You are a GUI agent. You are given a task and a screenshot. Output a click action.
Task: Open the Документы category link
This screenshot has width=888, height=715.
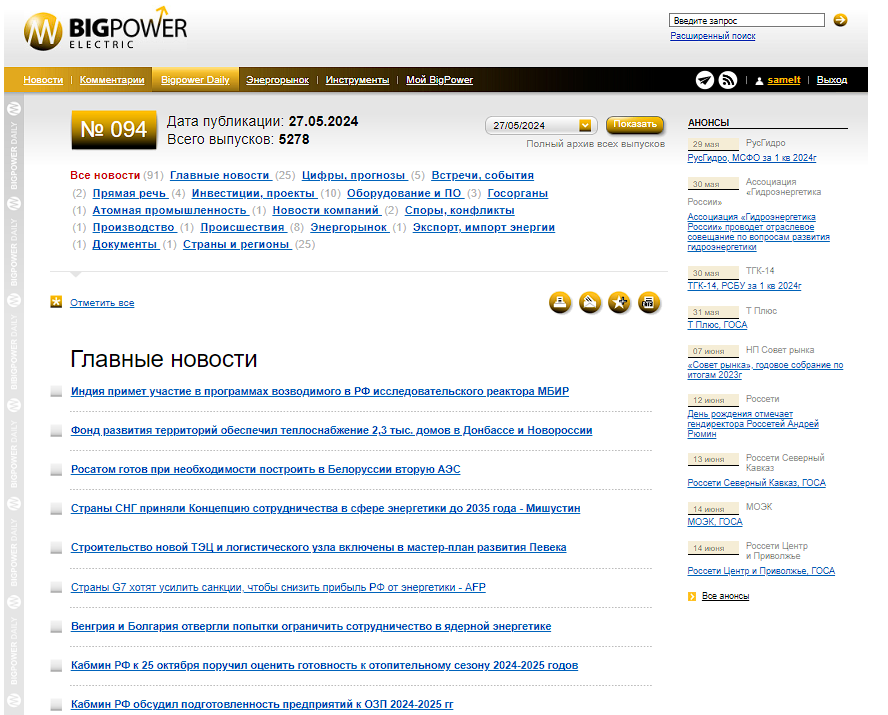click(125, 244)
